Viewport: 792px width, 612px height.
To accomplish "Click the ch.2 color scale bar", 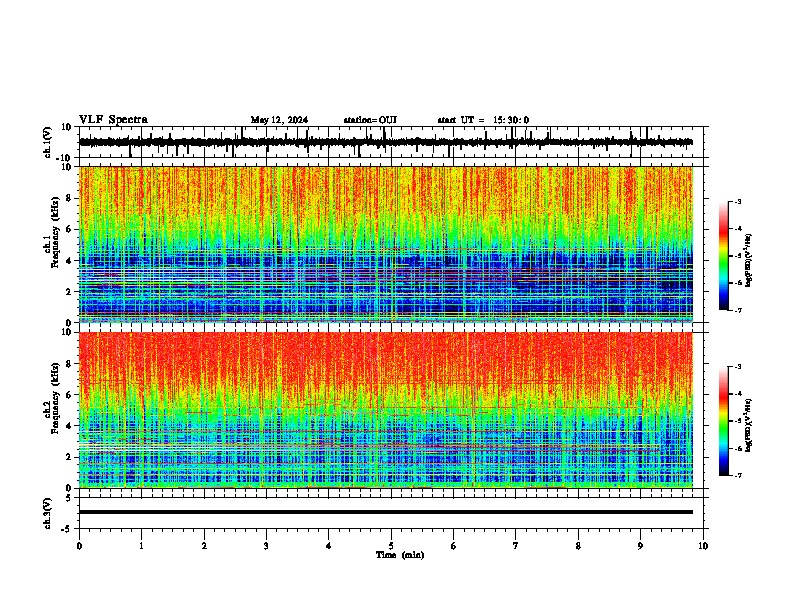I will coord(724,421).
